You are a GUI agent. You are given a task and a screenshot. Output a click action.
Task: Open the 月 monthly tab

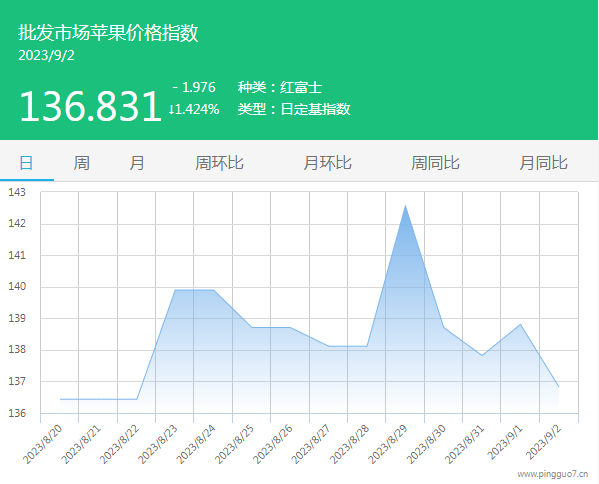[136, 163]
